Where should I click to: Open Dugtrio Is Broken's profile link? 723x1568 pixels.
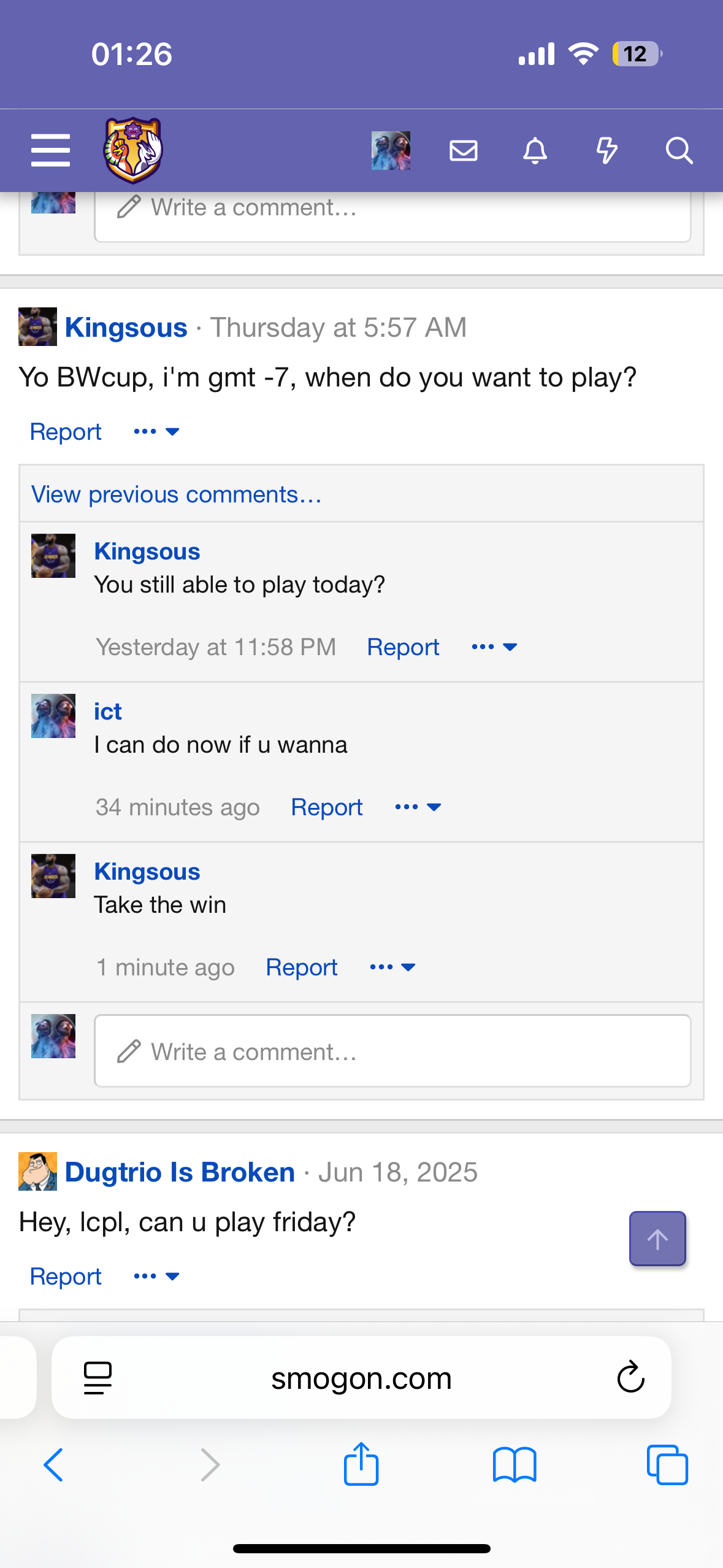[x=180, y=1172]
